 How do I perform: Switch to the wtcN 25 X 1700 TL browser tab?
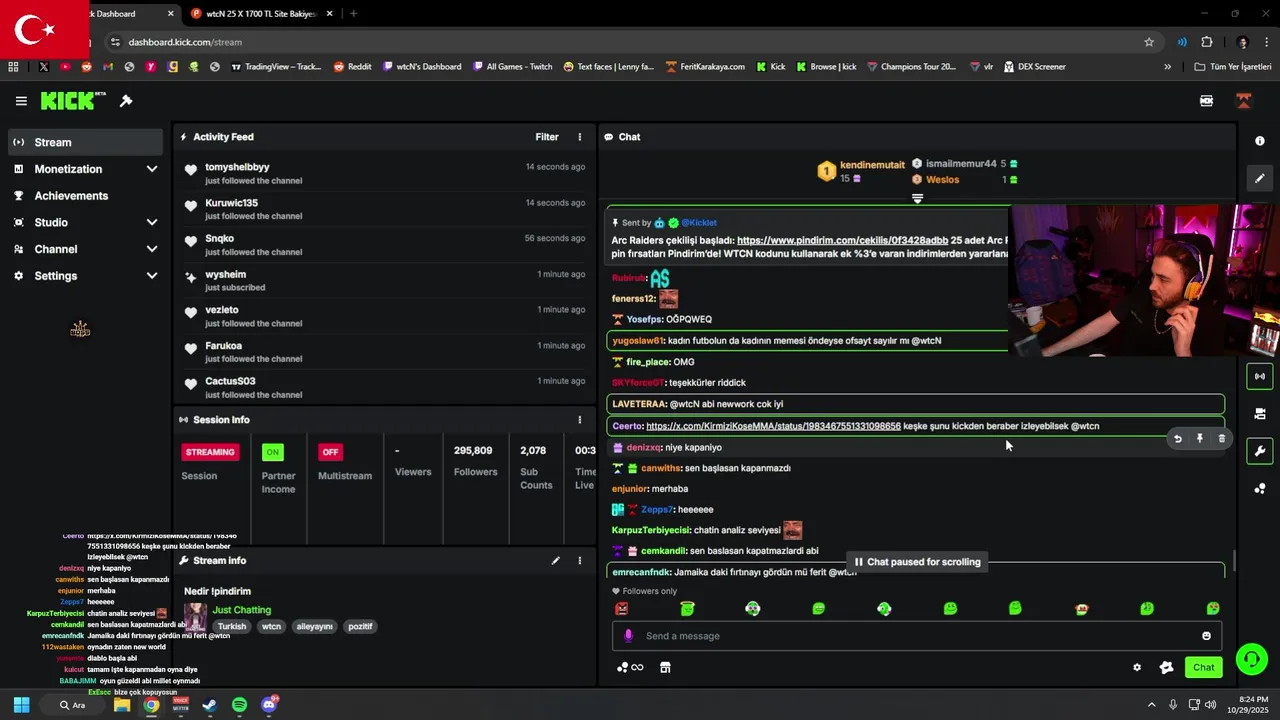point(260,14)
